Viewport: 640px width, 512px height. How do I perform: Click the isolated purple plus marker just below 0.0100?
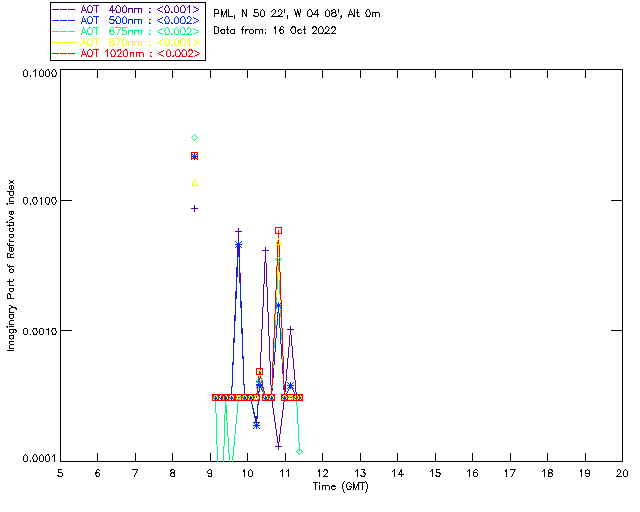pos(195,209)
